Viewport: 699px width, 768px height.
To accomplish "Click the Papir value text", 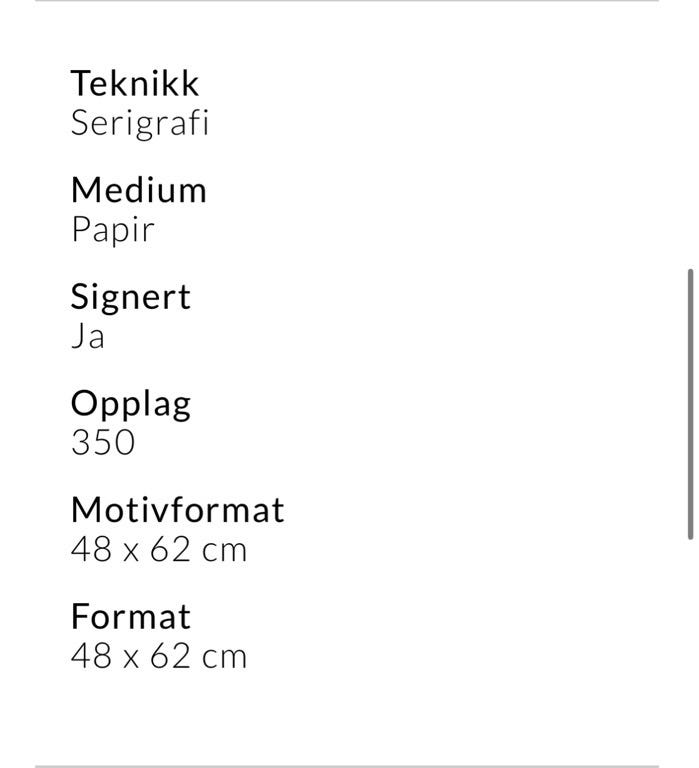I will 112,230.
